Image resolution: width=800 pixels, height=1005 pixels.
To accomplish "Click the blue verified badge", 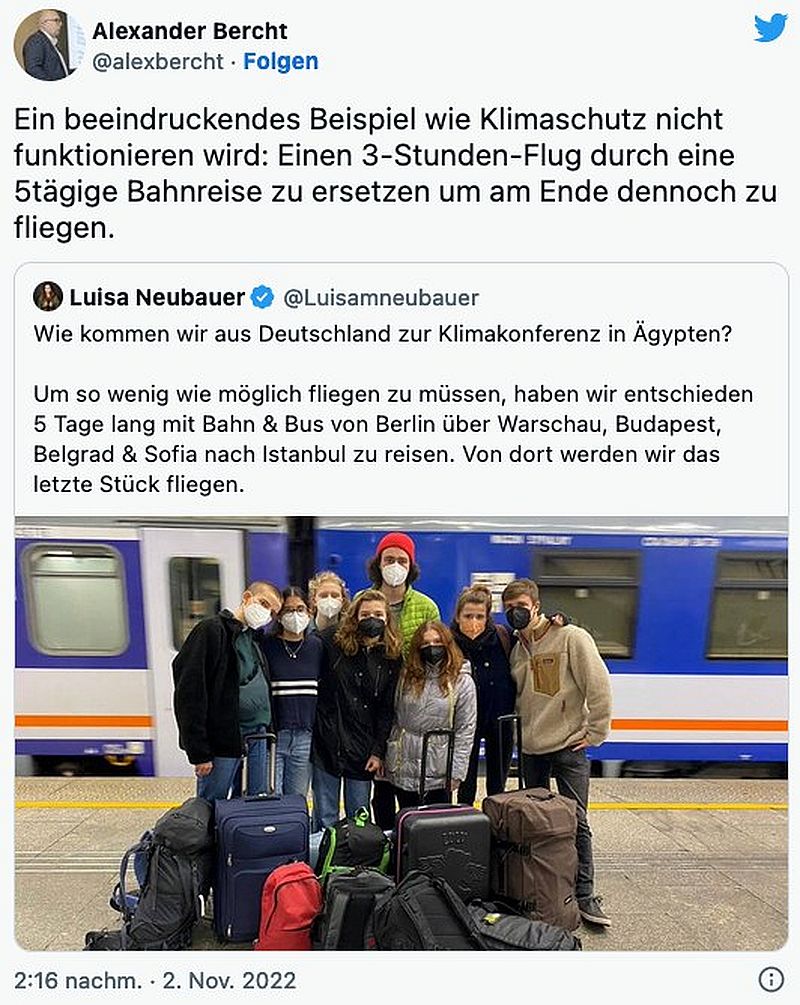I will 262,297.
